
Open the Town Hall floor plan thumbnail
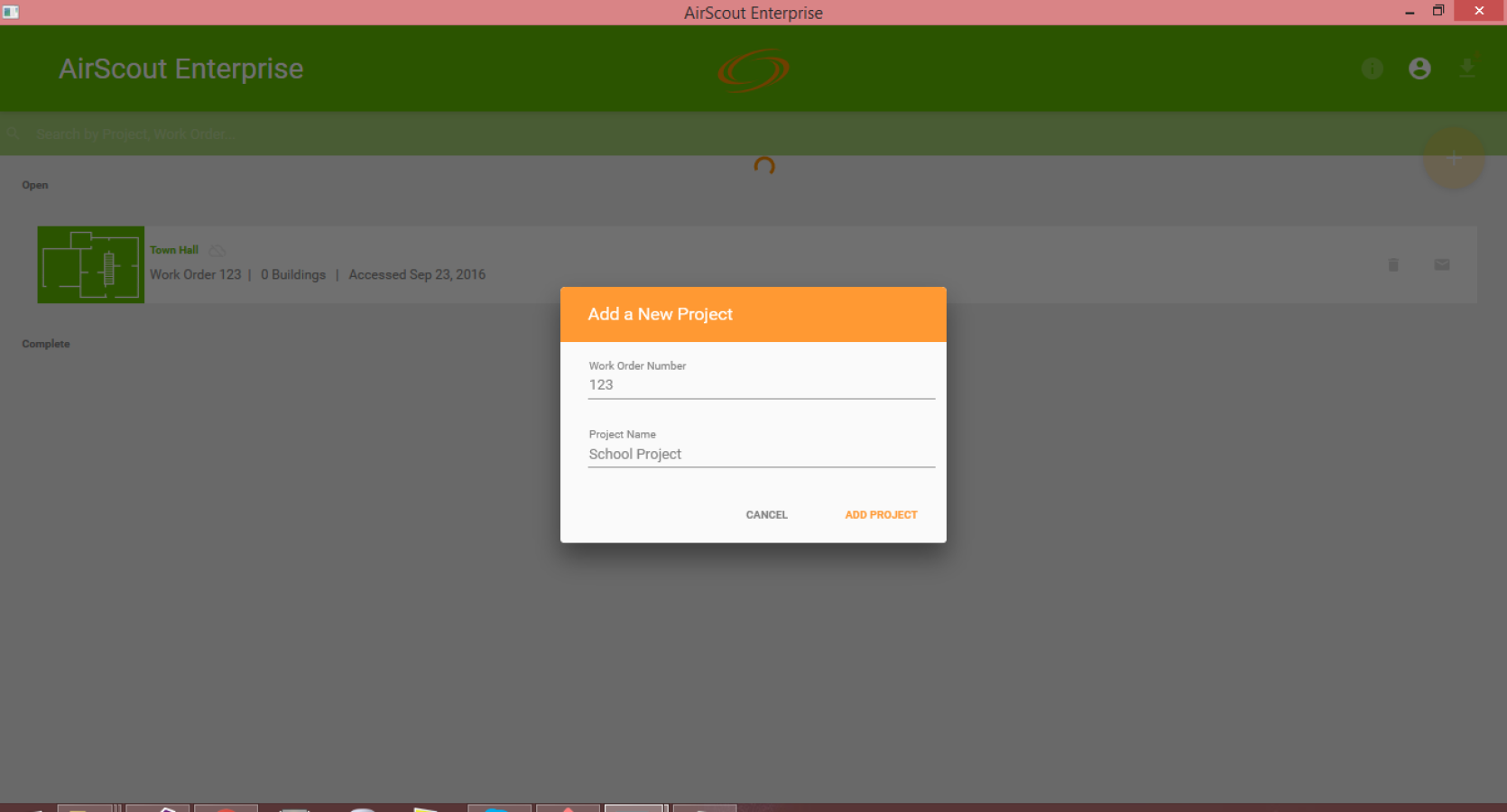90,264
